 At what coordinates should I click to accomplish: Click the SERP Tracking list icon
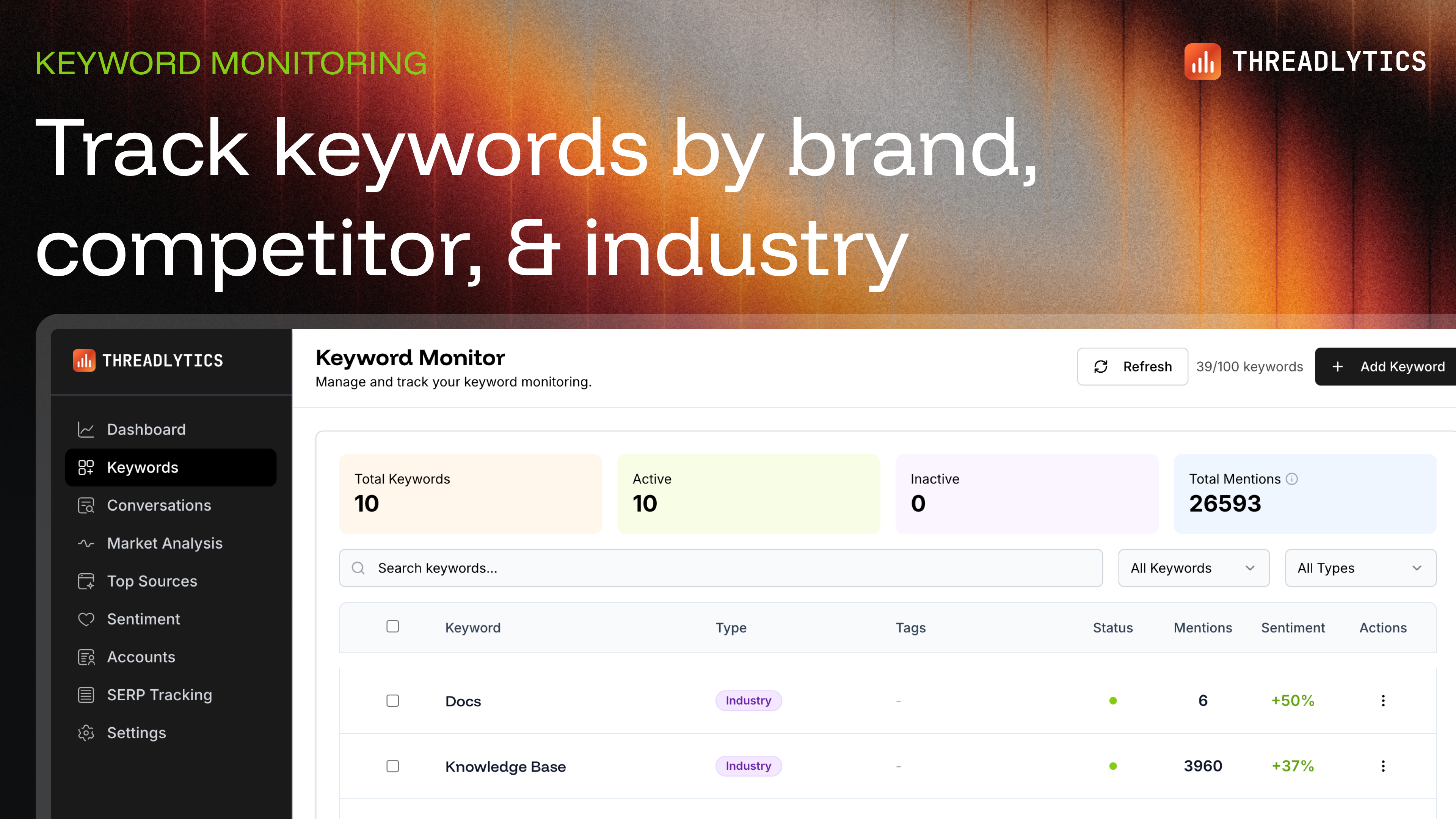(x=86, y=695)
